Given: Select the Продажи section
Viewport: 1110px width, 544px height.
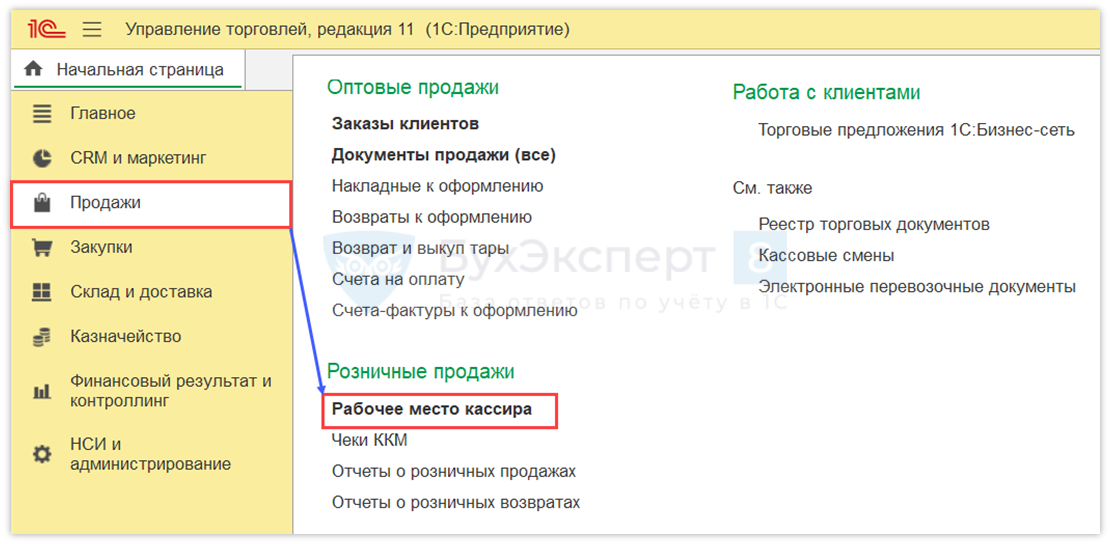Looking at the screenshot, I should (x=151, y=203).
